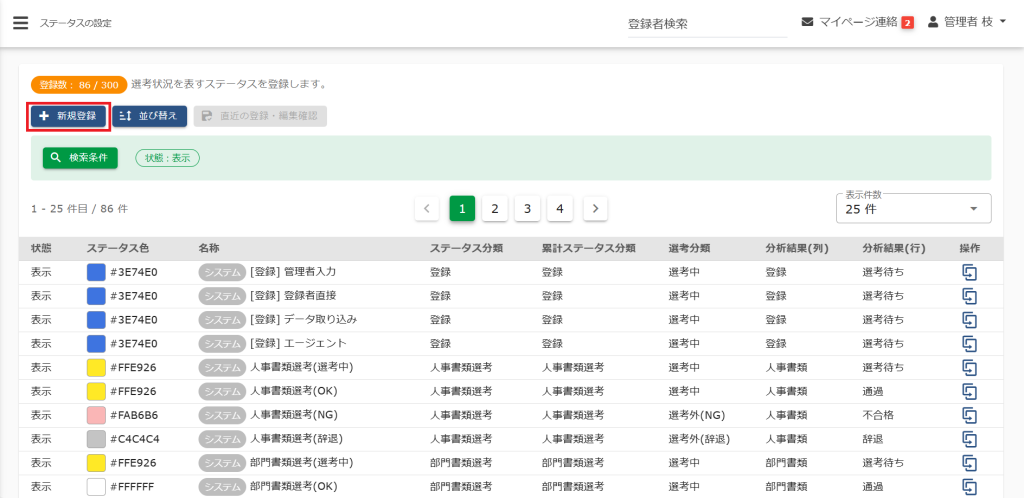The image size is (1024, 498).
Task: Expand the 表示件数 25 件 dropdown
Action: click(913, 208)
